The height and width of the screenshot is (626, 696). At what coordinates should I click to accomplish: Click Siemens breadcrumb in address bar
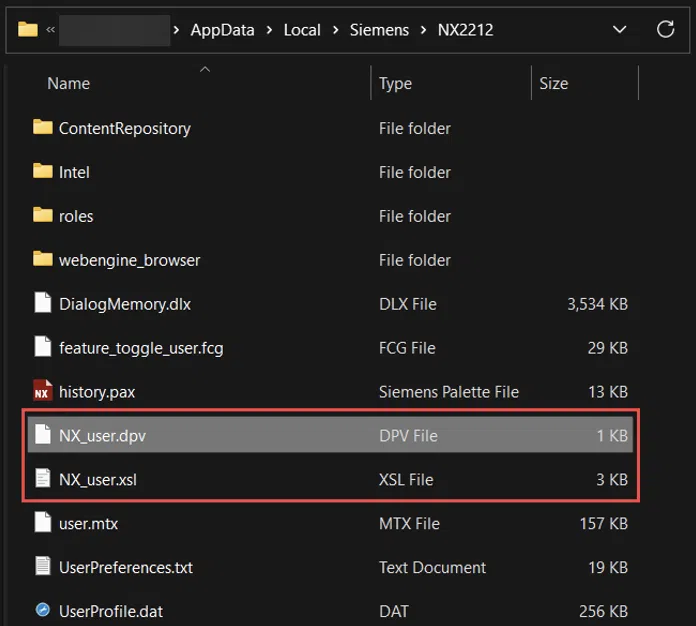pyautogui.click(x=379, y=30)
